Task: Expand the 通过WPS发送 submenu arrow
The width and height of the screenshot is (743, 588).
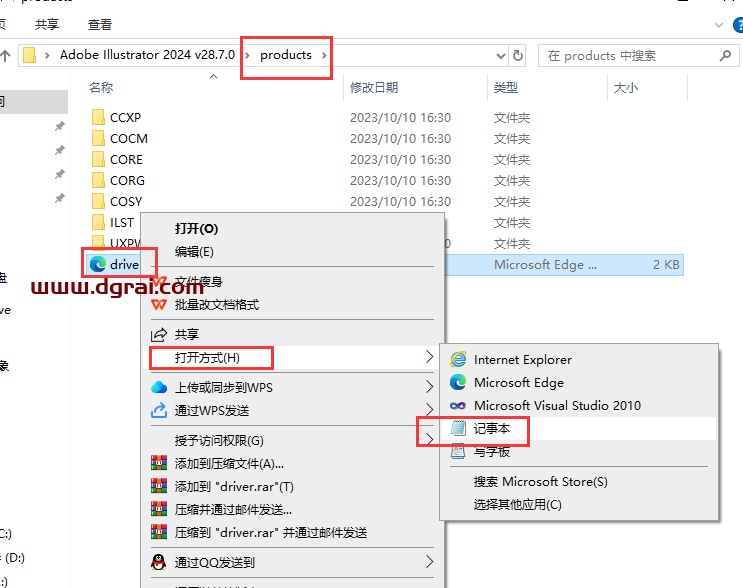Action: (429, 409)
